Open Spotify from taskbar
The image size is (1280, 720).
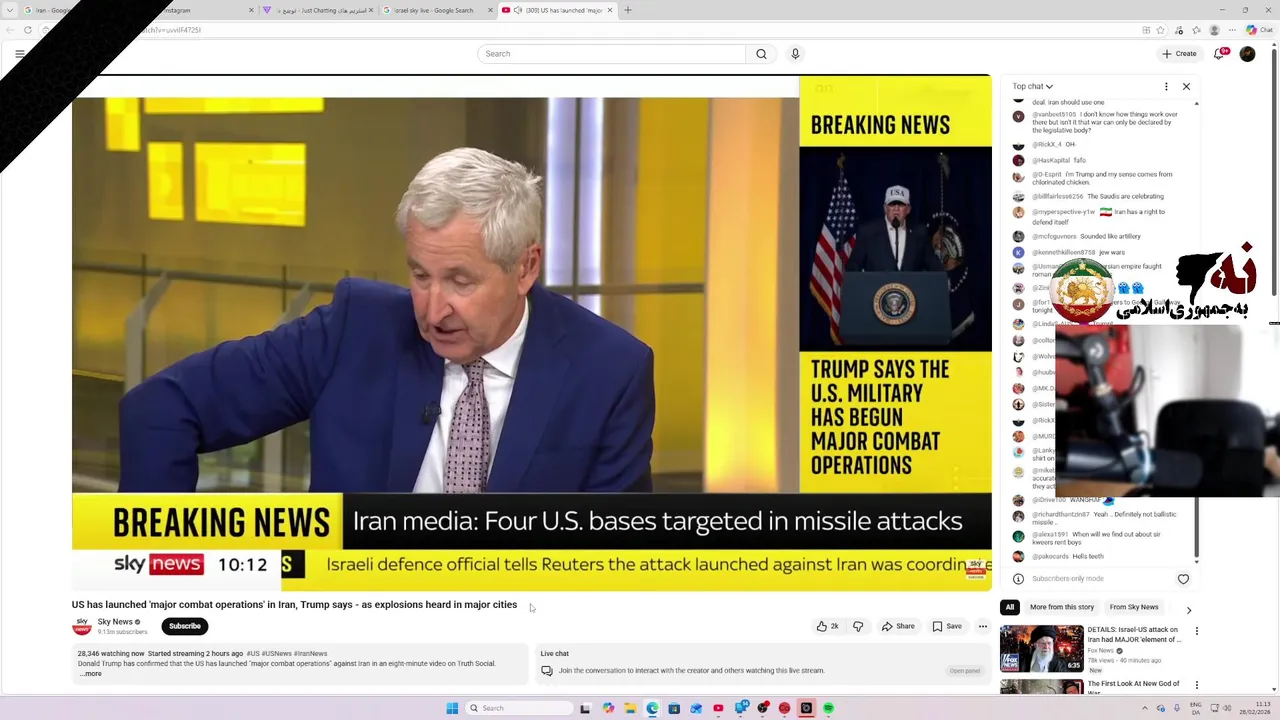point(828,708)
